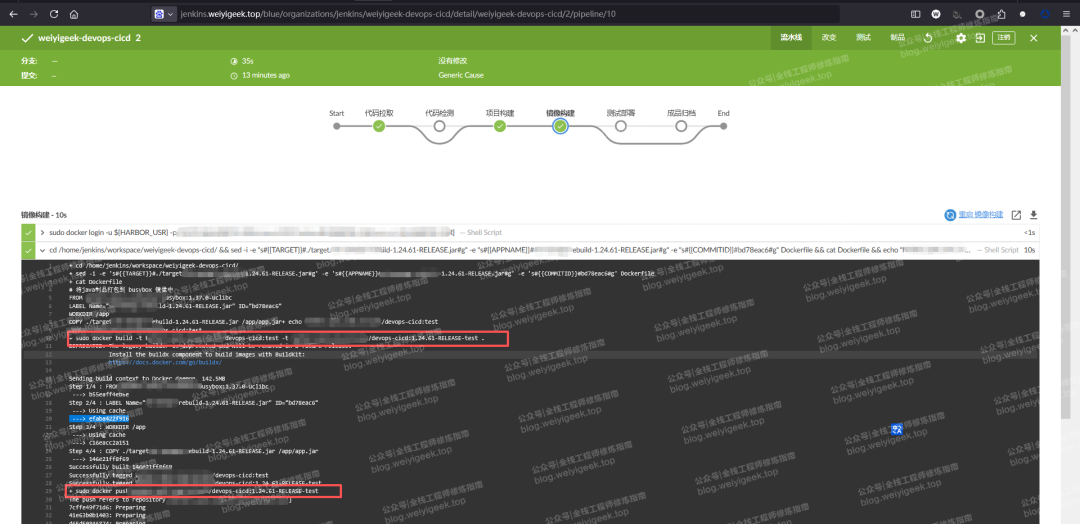Click the 没有修改 text

pos(453,61)
